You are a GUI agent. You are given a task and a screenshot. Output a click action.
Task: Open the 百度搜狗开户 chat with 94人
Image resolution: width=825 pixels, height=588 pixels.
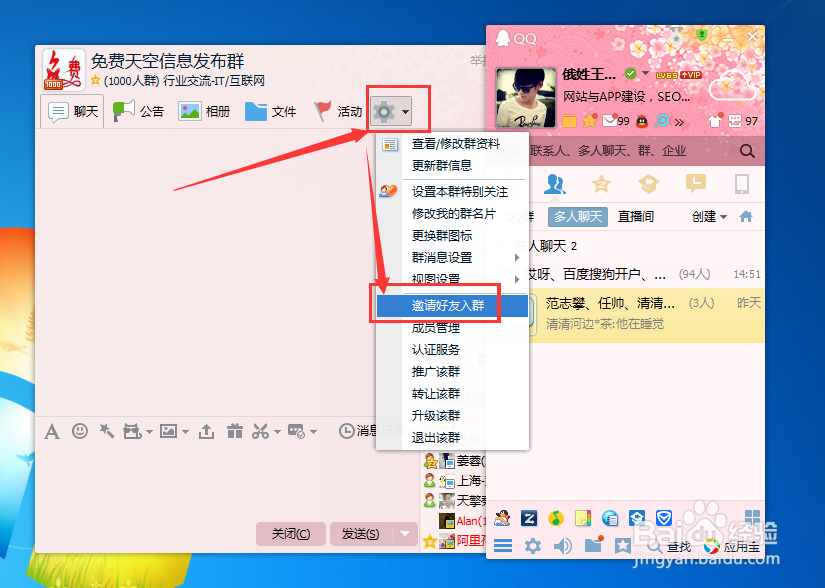[x=625, y=274]
